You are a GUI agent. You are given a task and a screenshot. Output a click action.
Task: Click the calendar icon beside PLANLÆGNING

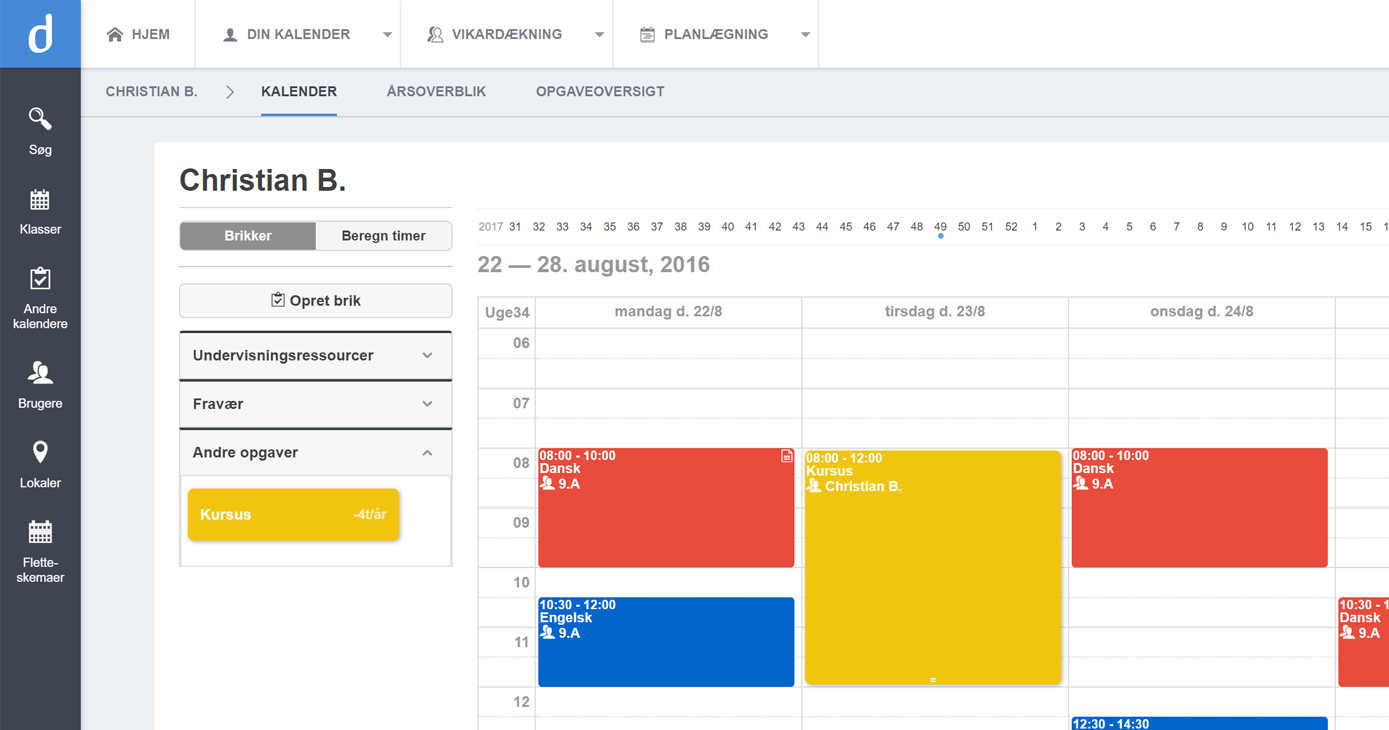(x=647, y=35)
